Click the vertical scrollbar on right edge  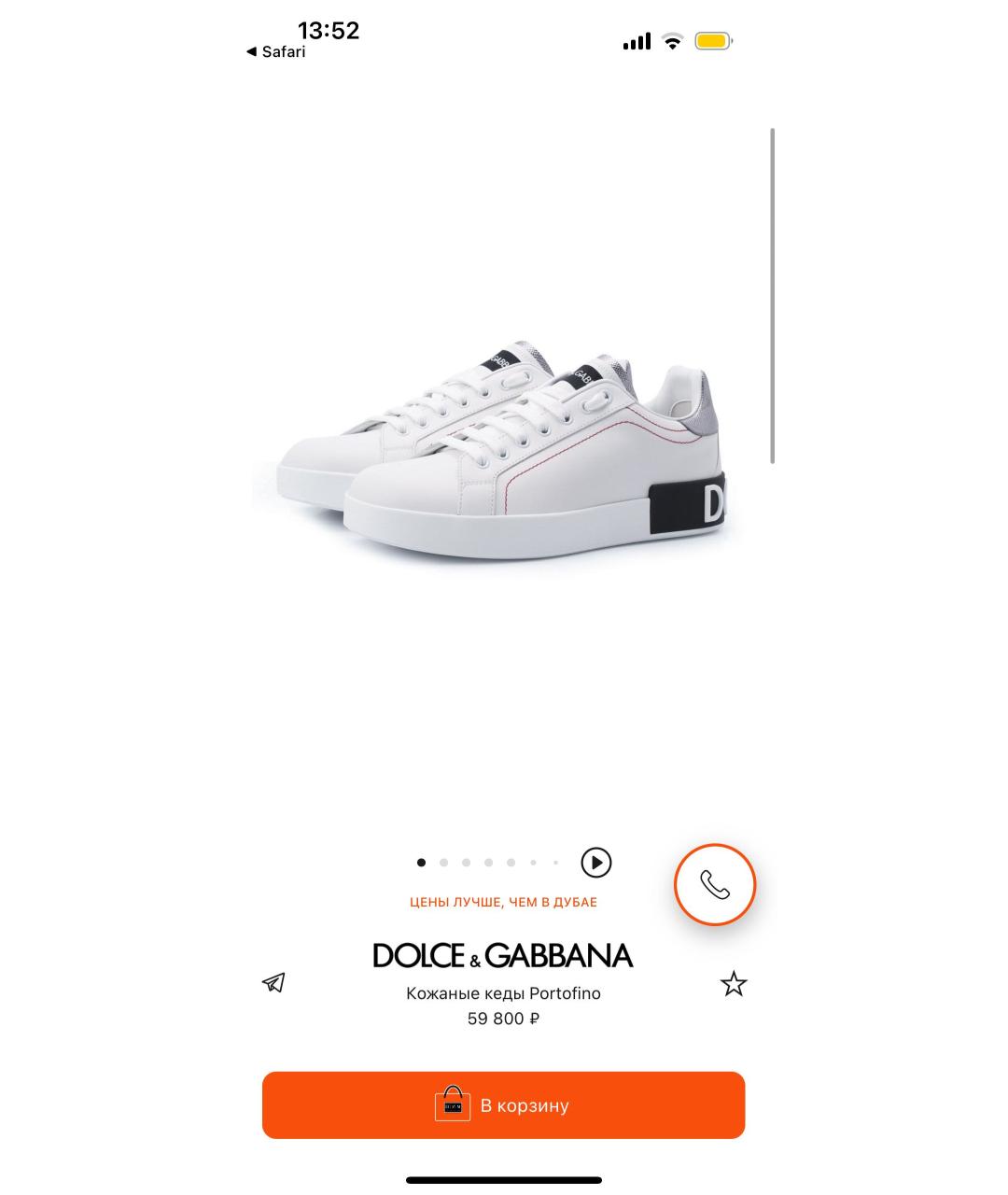coord(772,296)
